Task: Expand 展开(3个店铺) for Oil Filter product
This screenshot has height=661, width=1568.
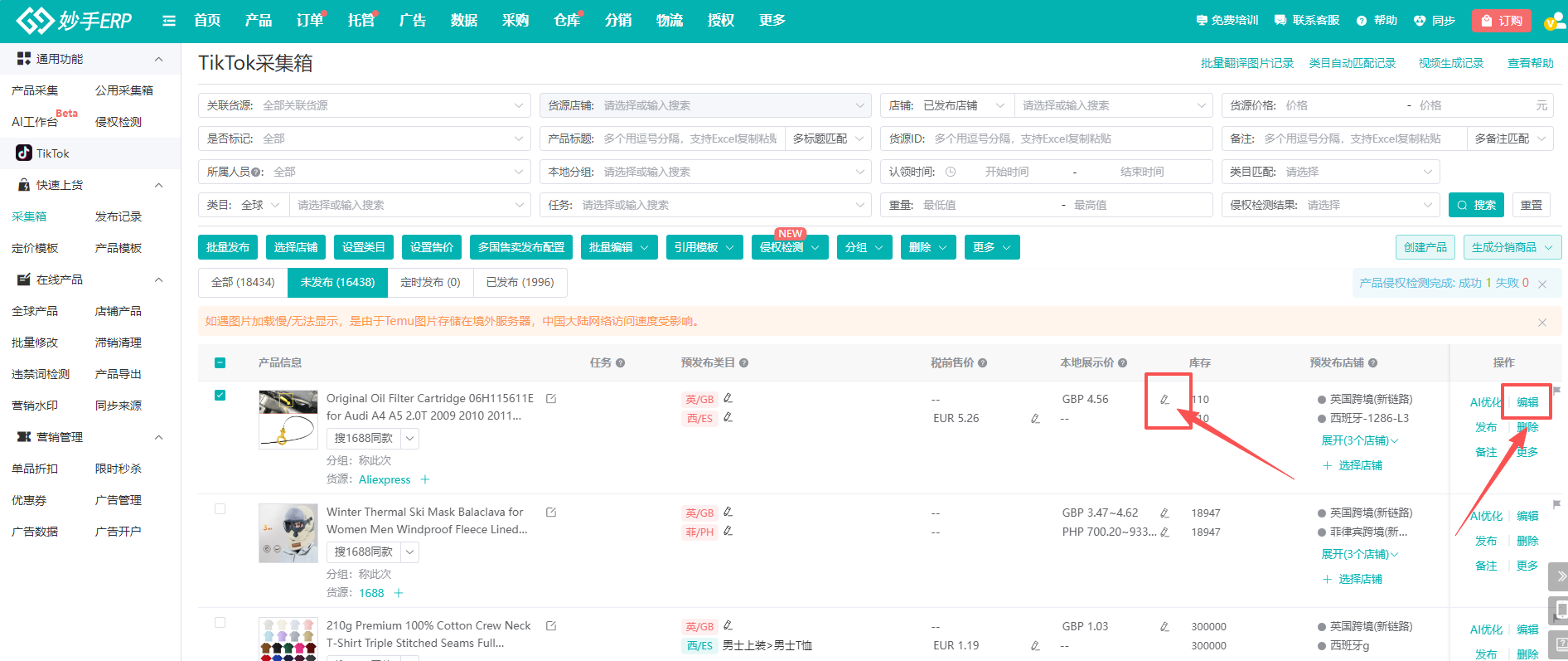Action: pos(1359,440)
